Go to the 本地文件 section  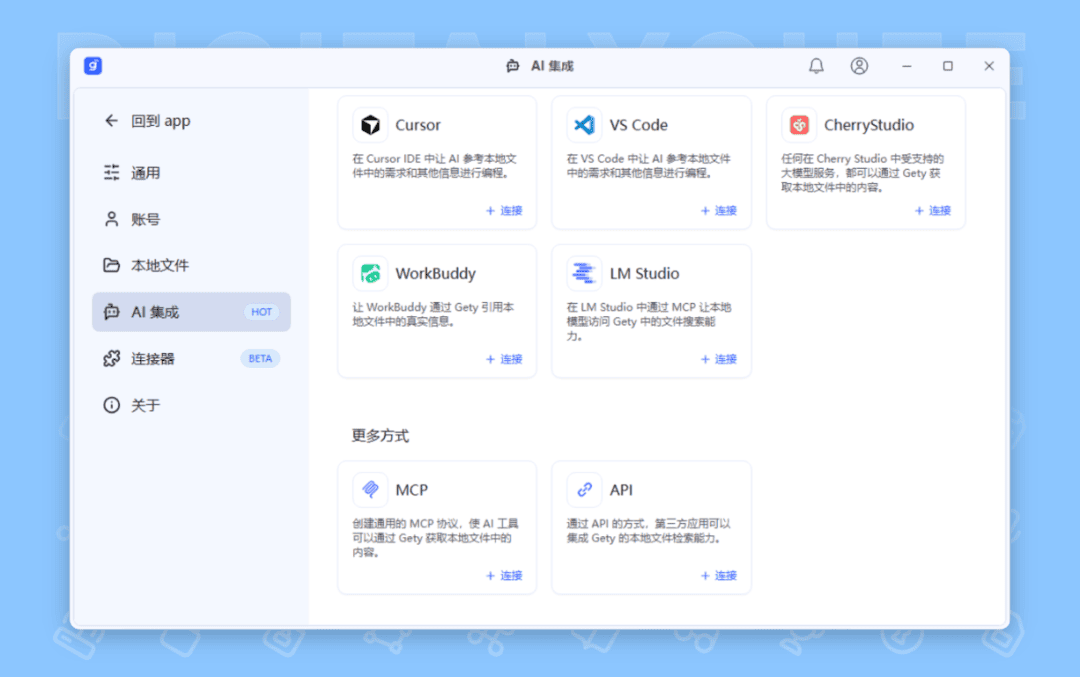pyautogui.click(x=191, y=265)
